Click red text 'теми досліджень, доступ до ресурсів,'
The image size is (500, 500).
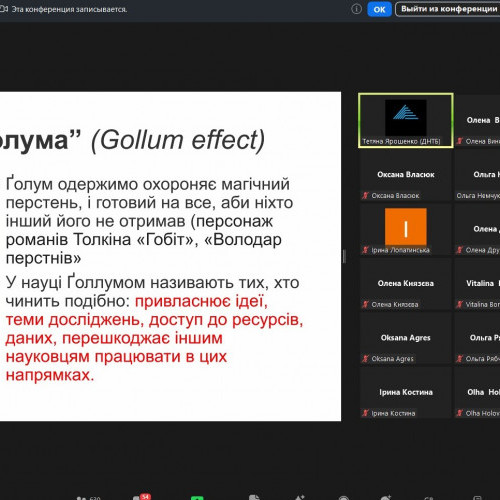click(x=154, y=320)
